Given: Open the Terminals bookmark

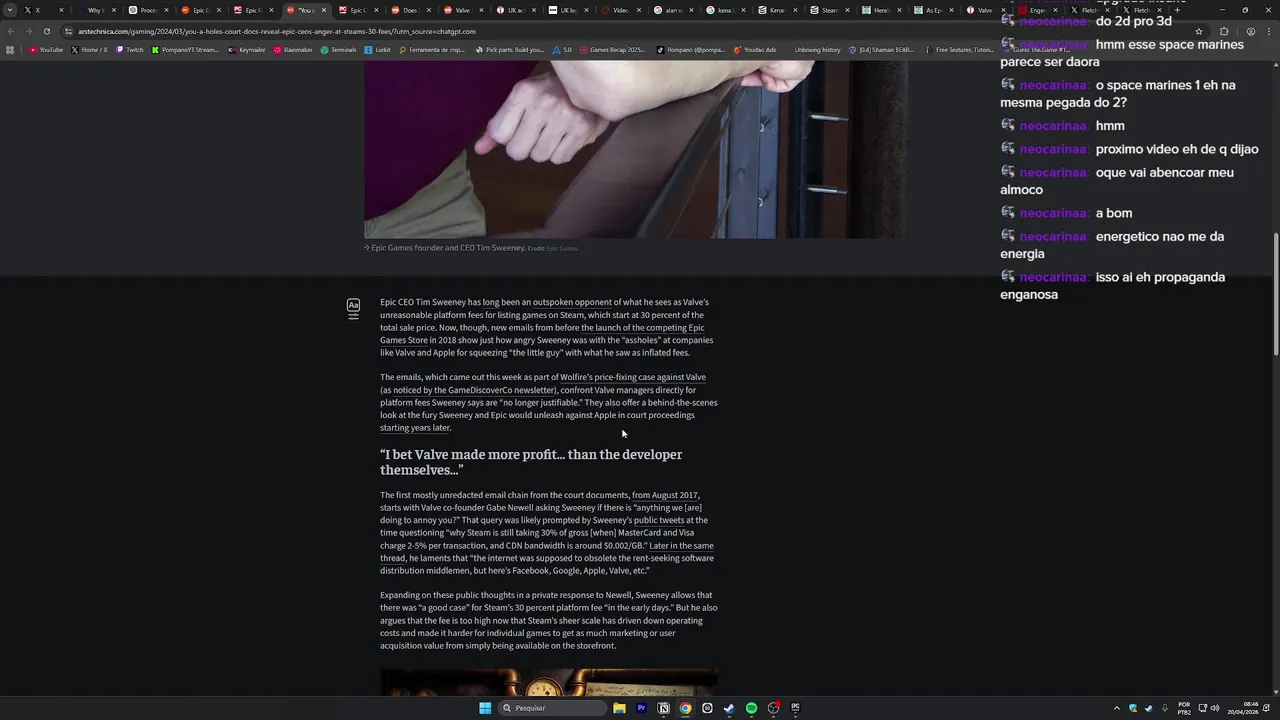Looking at the screenshot, I should (339, 49).
